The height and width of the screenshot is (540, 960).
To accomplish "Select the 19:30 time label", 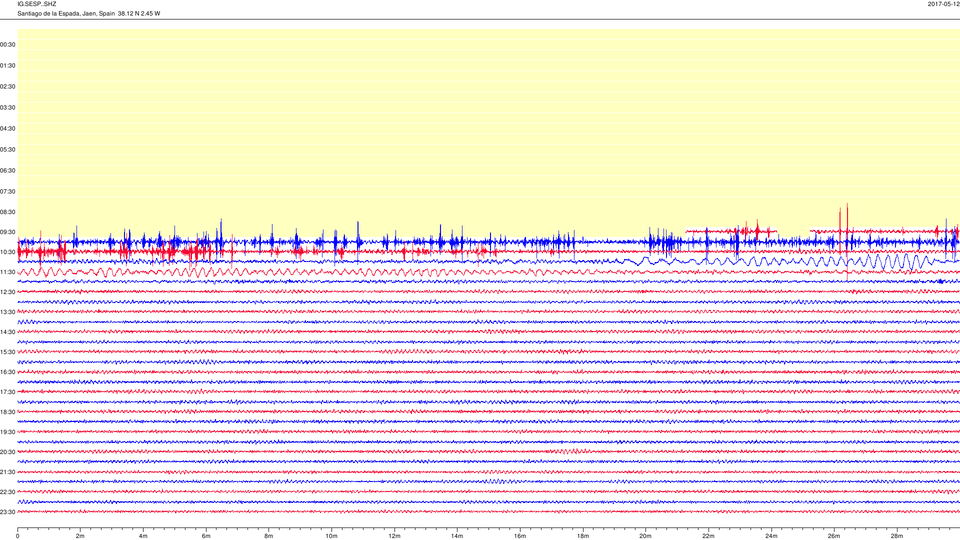I will (8, 432).
